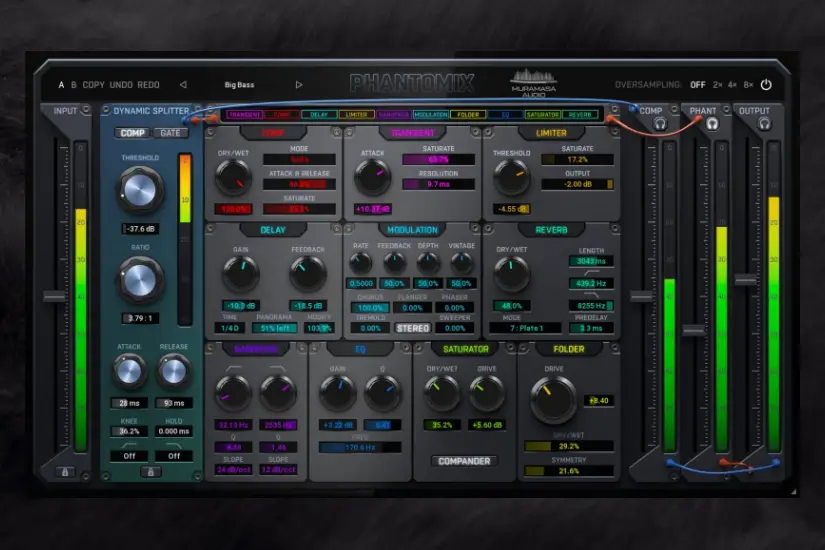This screenshot has width=825, height=550.
Task: Click PHANT channel headphone icon
Action: pos(712,124)
